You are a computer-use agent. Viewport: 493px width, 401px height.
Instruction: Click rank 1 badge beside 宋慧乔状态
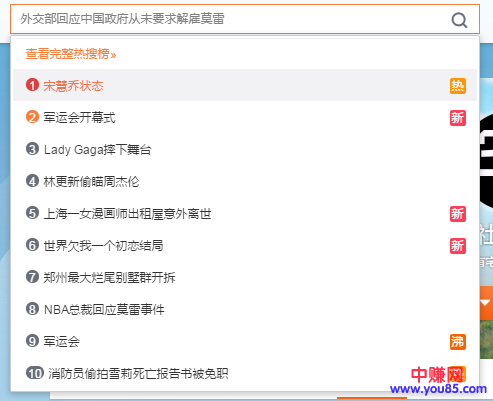[32, 85]
